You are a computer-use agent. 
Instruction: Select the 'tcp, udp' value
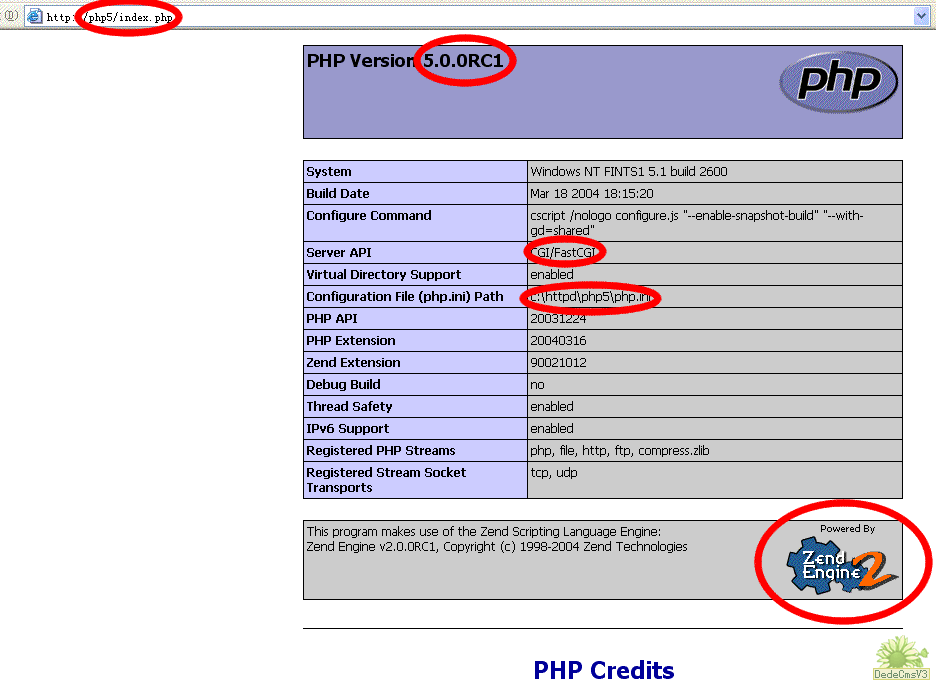click(x=554, y=473)
